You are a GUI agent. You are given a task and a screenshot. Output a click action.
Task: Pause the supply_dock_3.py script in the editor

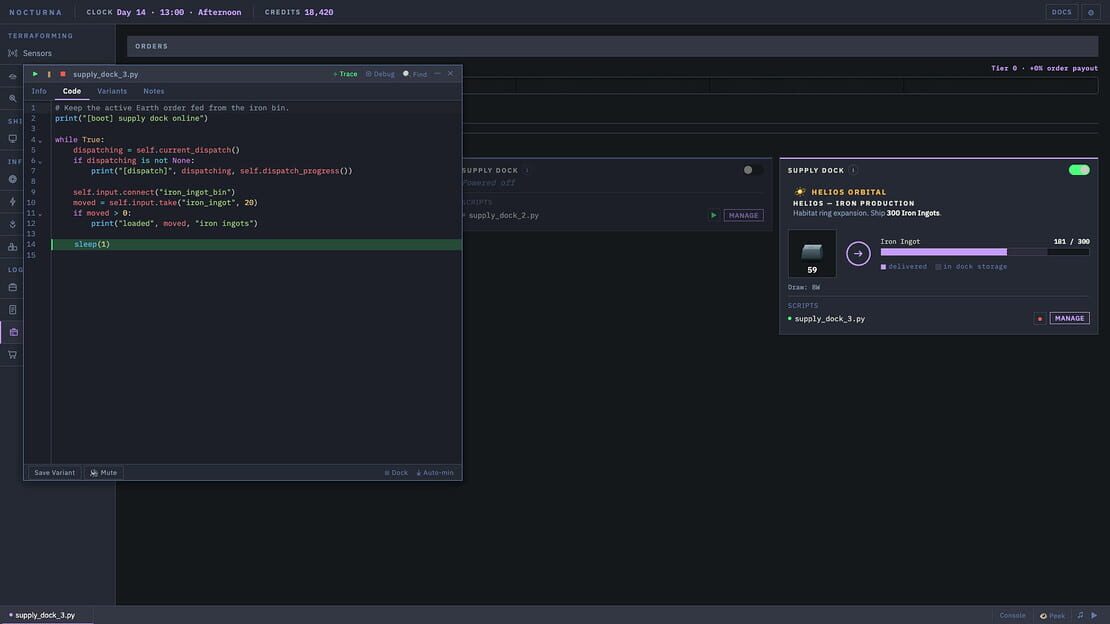(x=49, y=74)
